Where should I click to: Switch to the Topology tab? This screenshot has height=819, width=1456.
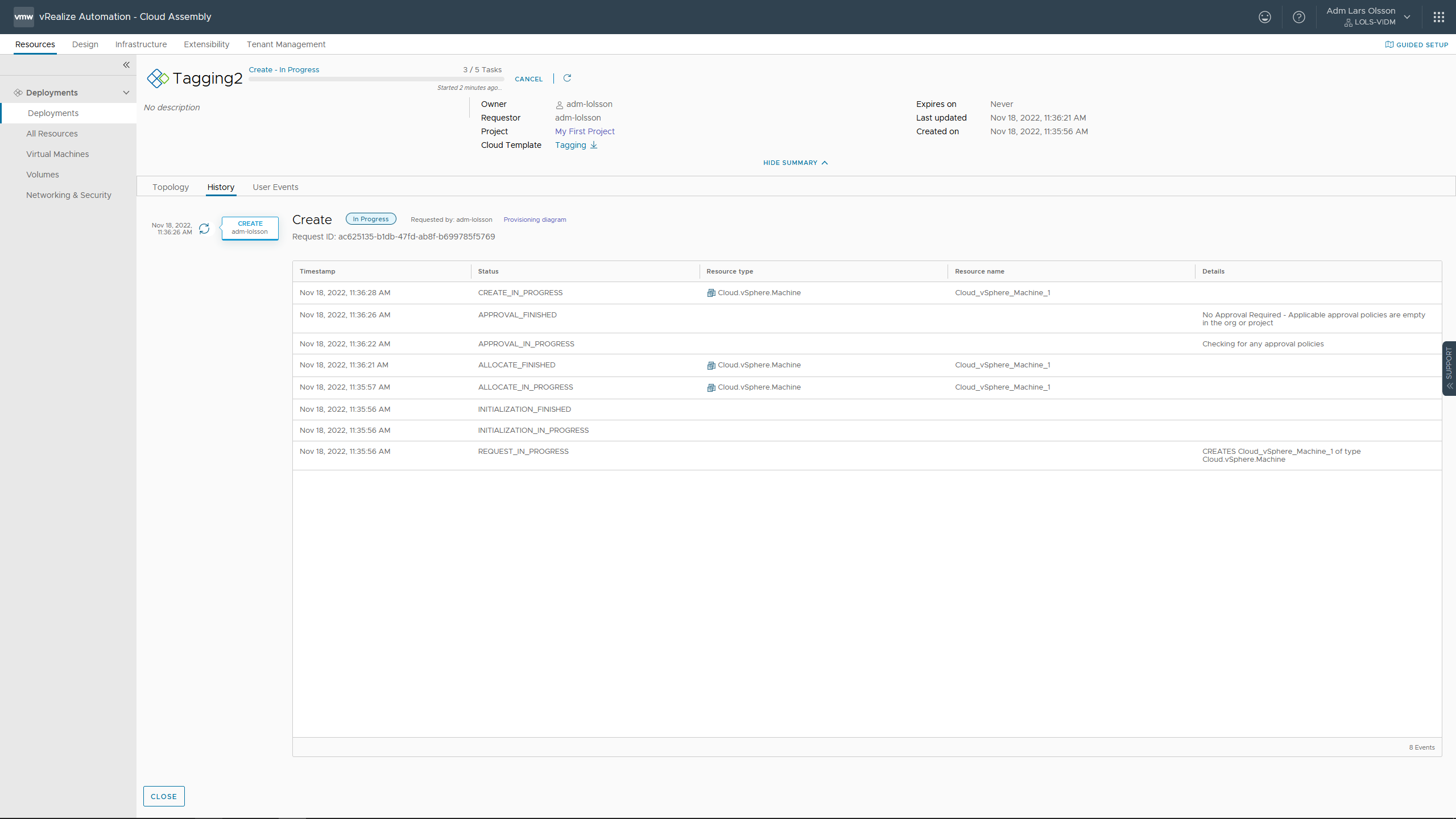(x=171, y=187)
